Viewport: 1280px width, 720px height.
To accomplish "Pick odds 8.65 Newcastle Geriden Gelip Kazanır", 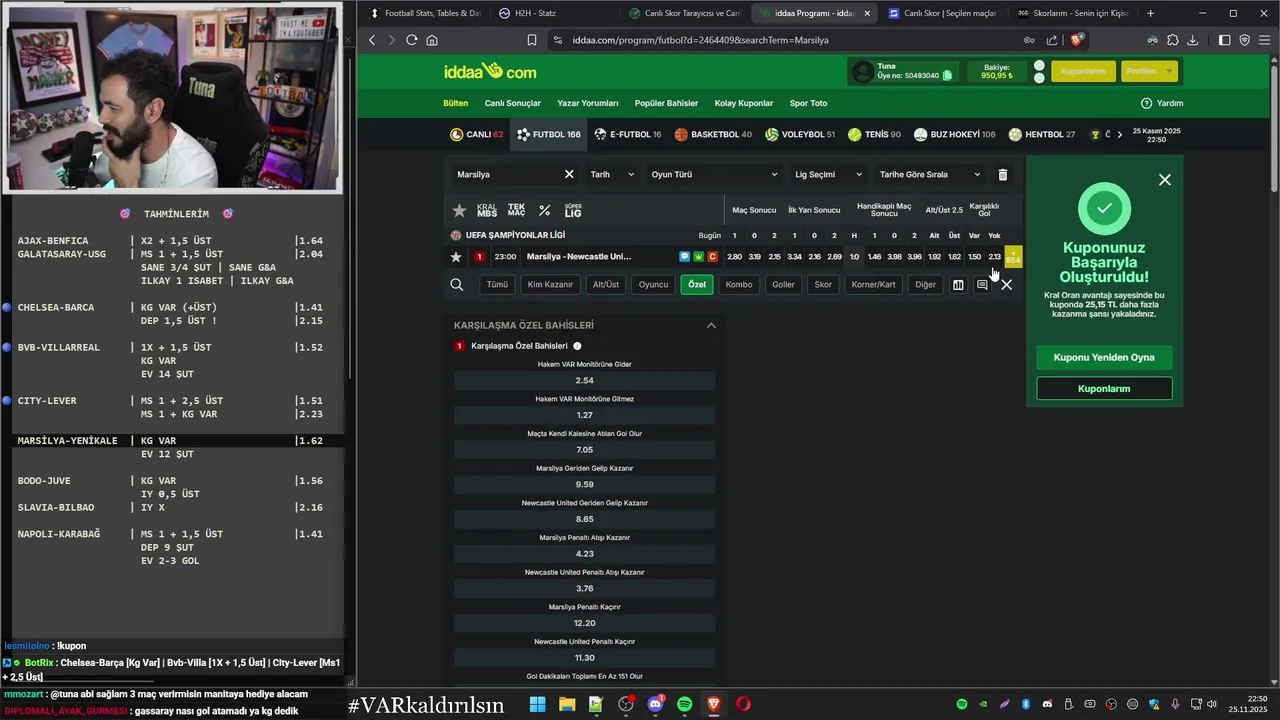I will (x=585, y=519).
